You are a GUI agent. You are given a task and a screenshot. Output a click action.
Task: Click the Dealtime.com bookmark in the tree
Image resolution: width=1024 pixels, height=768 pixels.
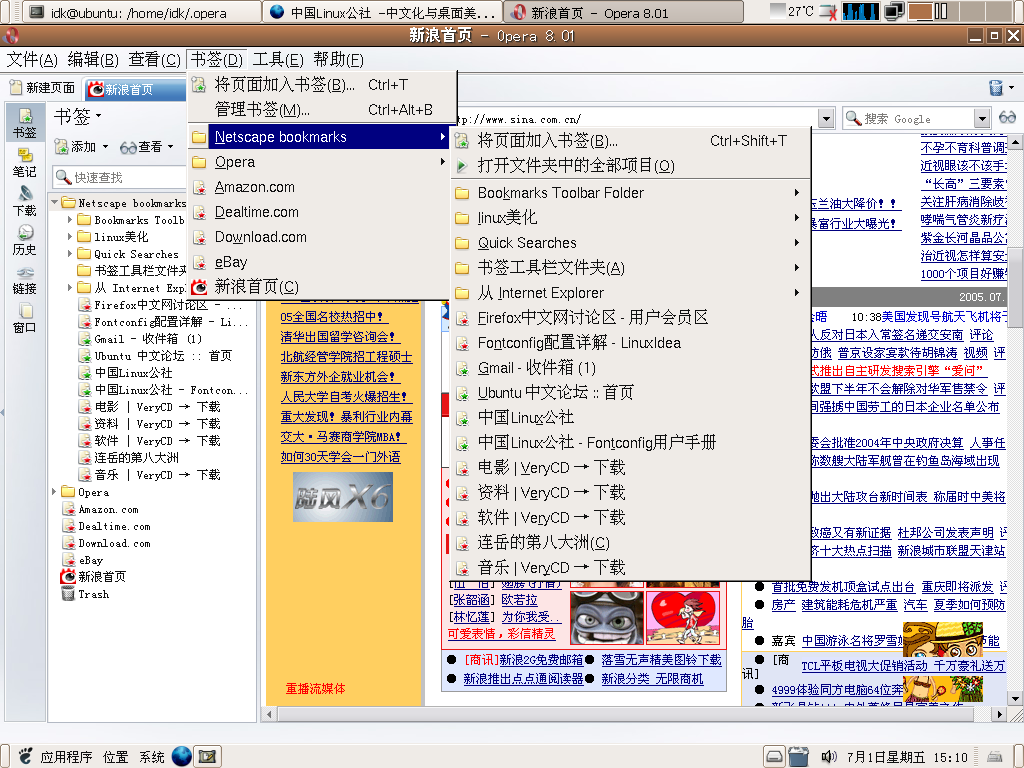[114, 526]
